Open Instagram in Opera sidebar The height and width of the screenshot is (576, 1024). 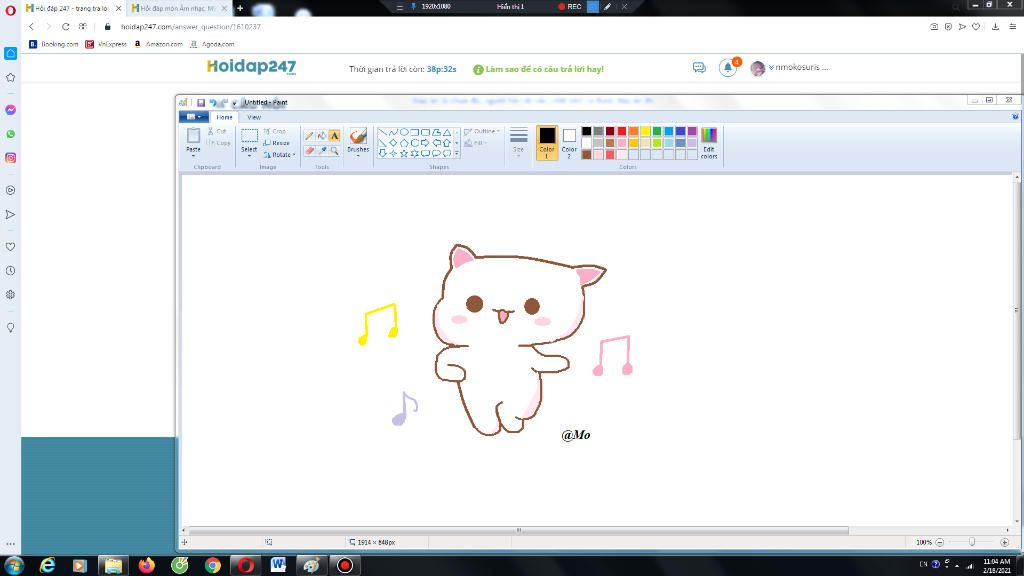coord(10,158)
